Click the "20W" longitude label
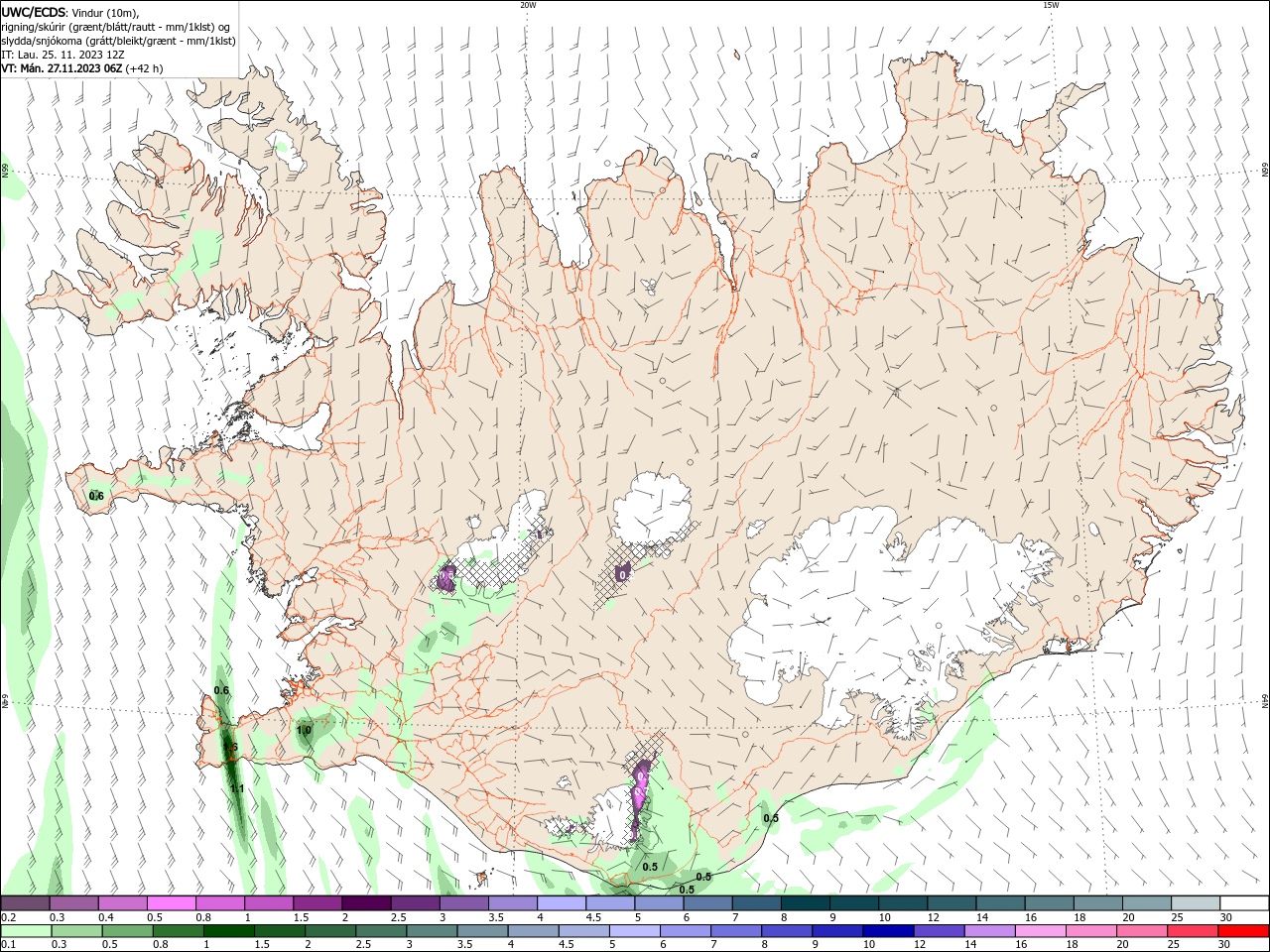The image size is (1270, 952). pyautogui.click(x=528, y=5)
